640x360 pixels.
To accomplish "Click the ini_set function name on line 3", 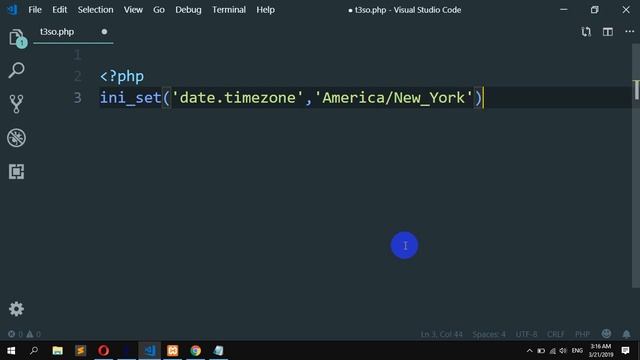I will point(131,98).
